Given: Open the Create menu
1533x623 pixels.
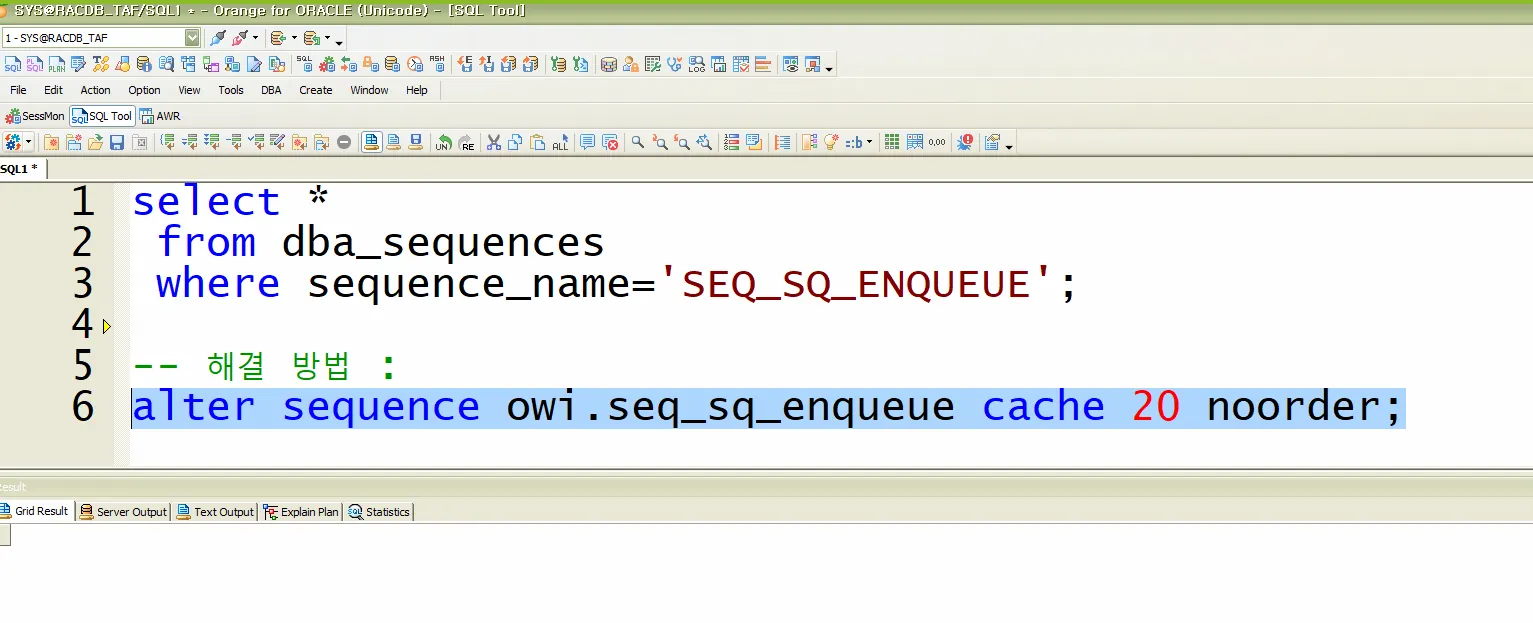Looking at the screenshot, I should 316,90.
